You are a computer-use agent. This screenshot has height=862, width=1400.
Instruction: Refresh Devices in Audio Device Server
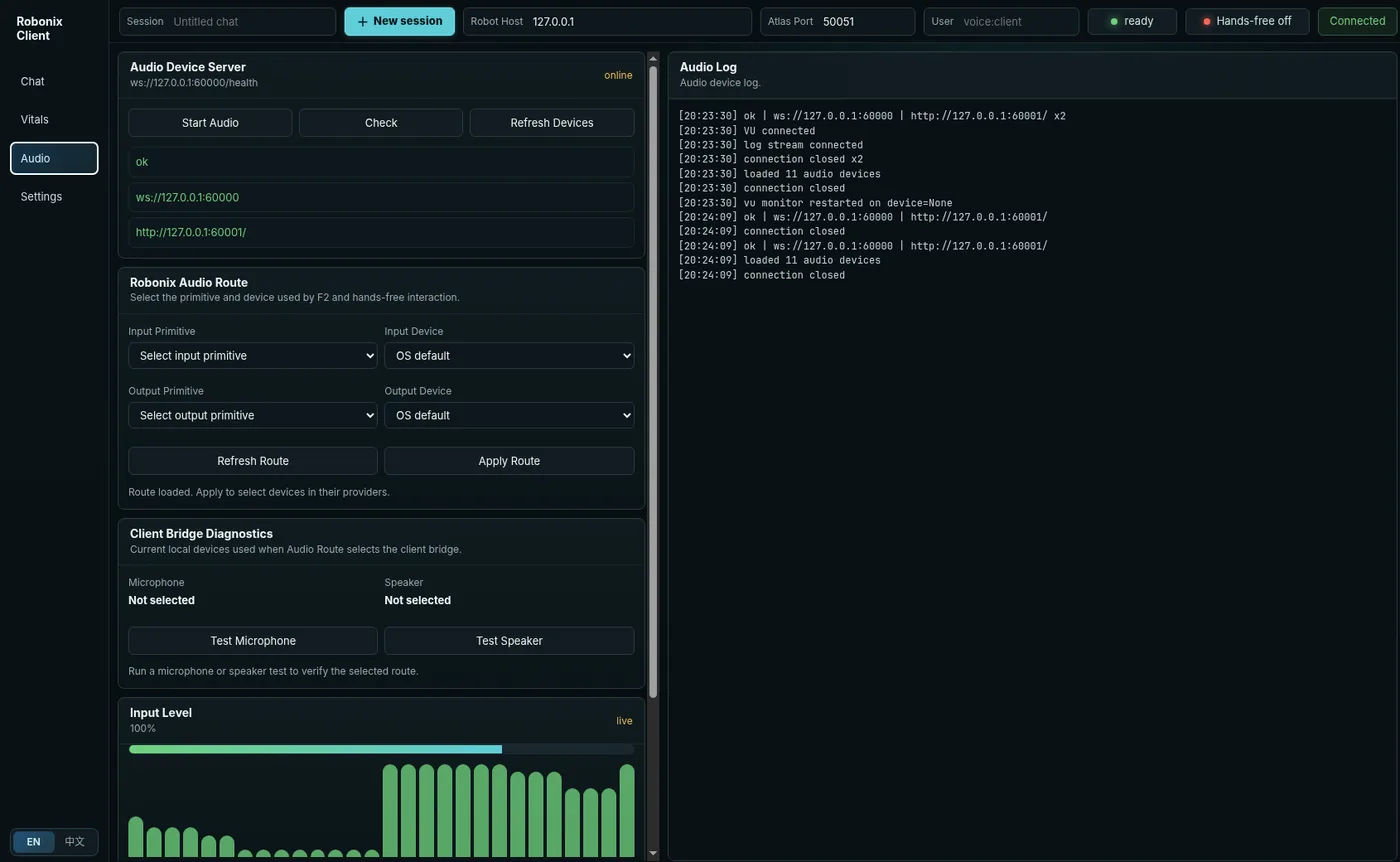point(552,123)
